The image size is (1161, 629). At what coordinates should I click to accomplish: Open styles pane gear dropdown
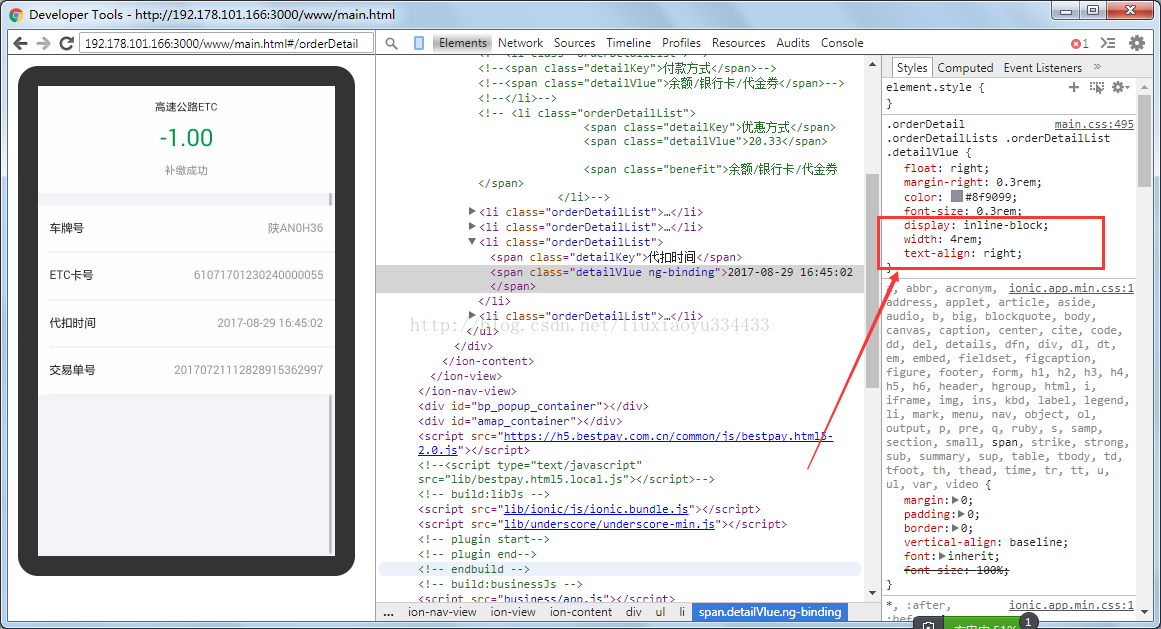click(1120, 87)
